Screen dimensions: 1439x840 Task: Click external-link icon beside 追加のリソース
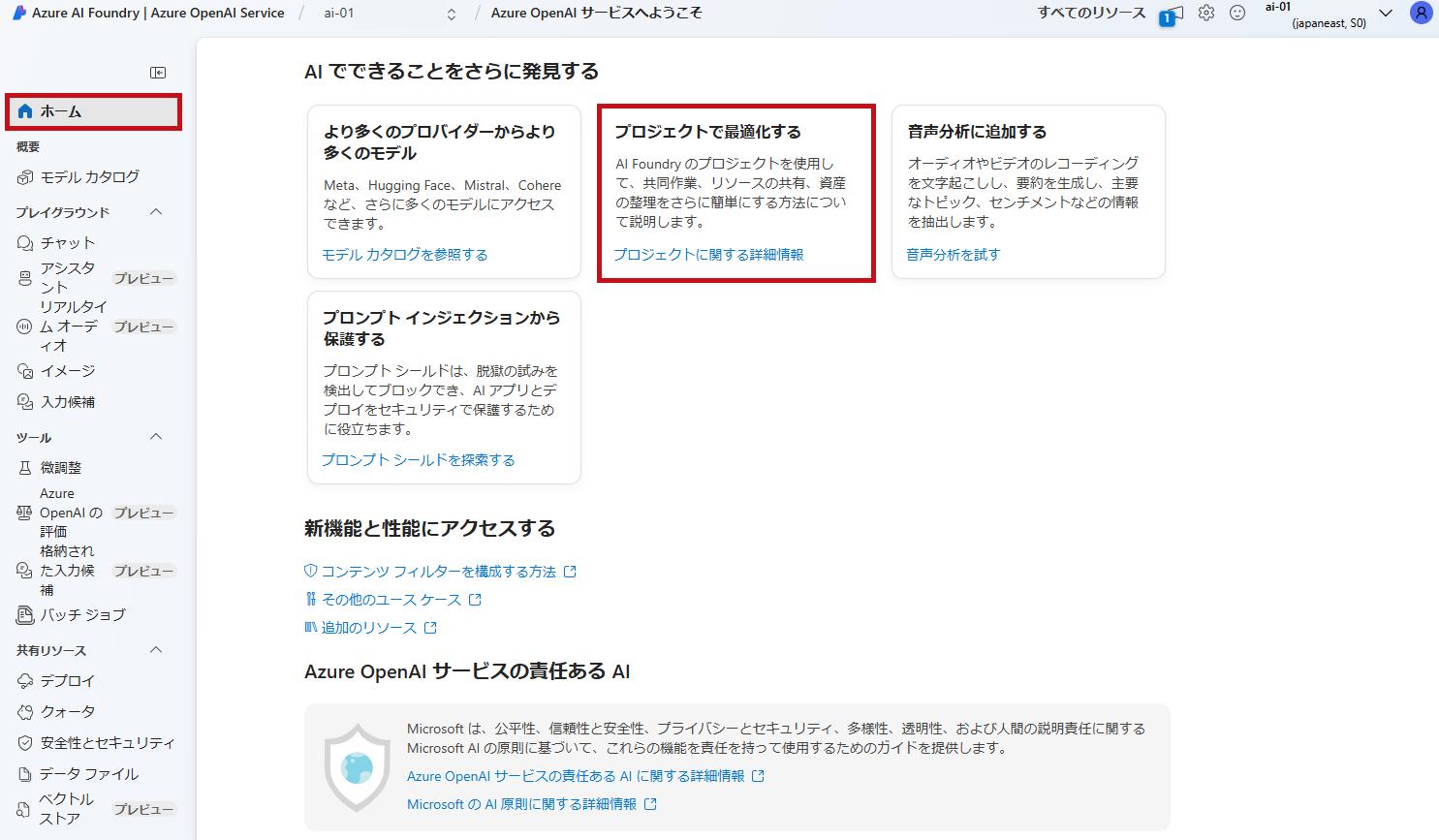430,628
